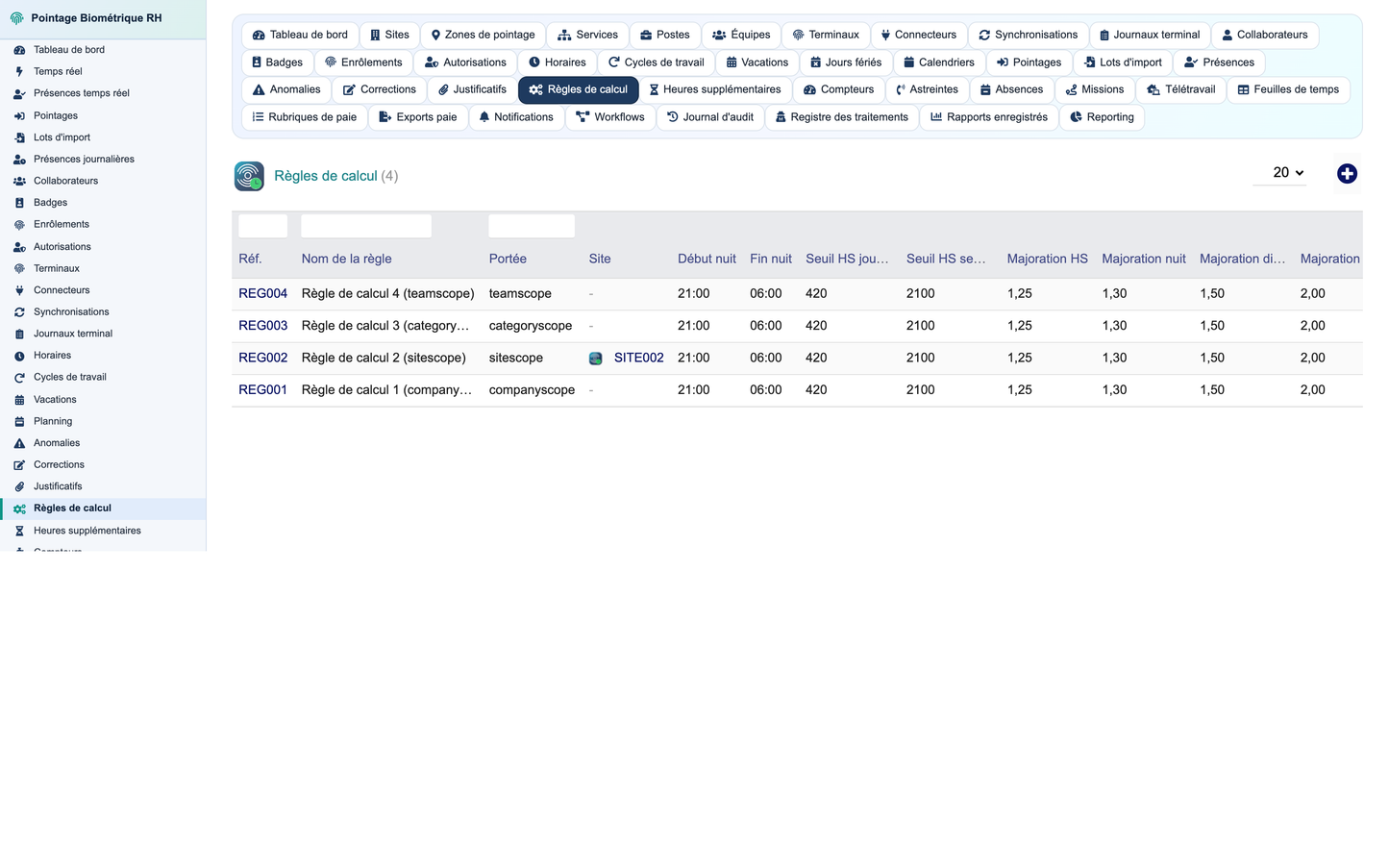
Task: Select the Journal d'audit tab
Action: (710, 117)
